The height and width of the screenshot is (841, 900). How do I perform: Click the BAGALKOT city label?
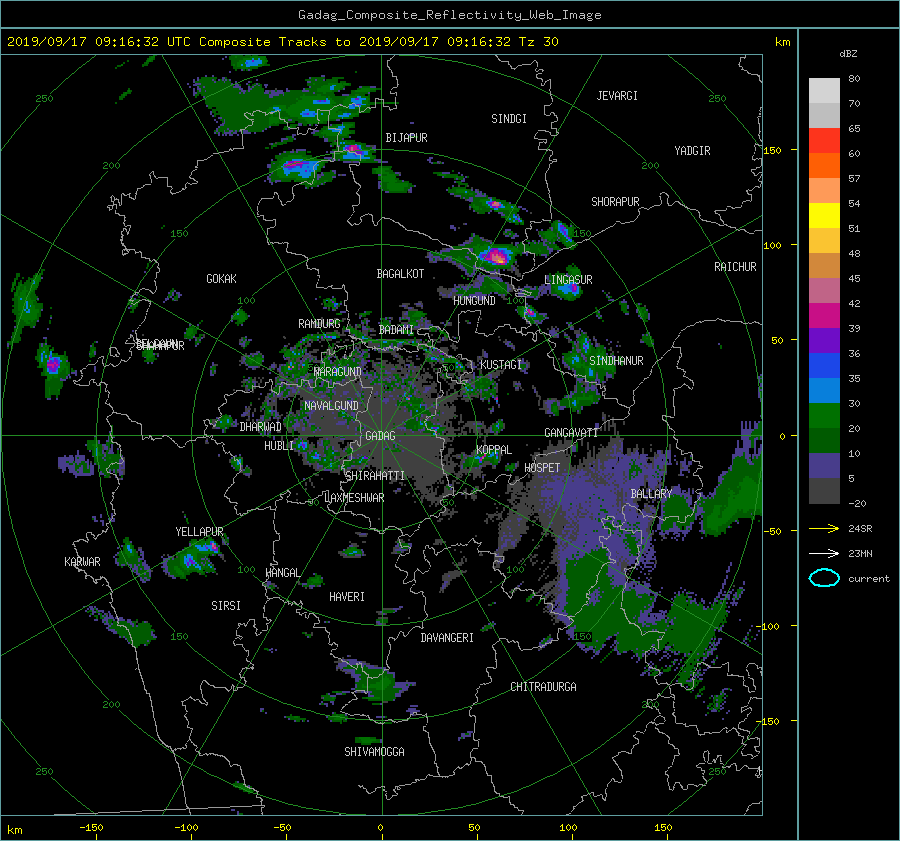[400, 274]
